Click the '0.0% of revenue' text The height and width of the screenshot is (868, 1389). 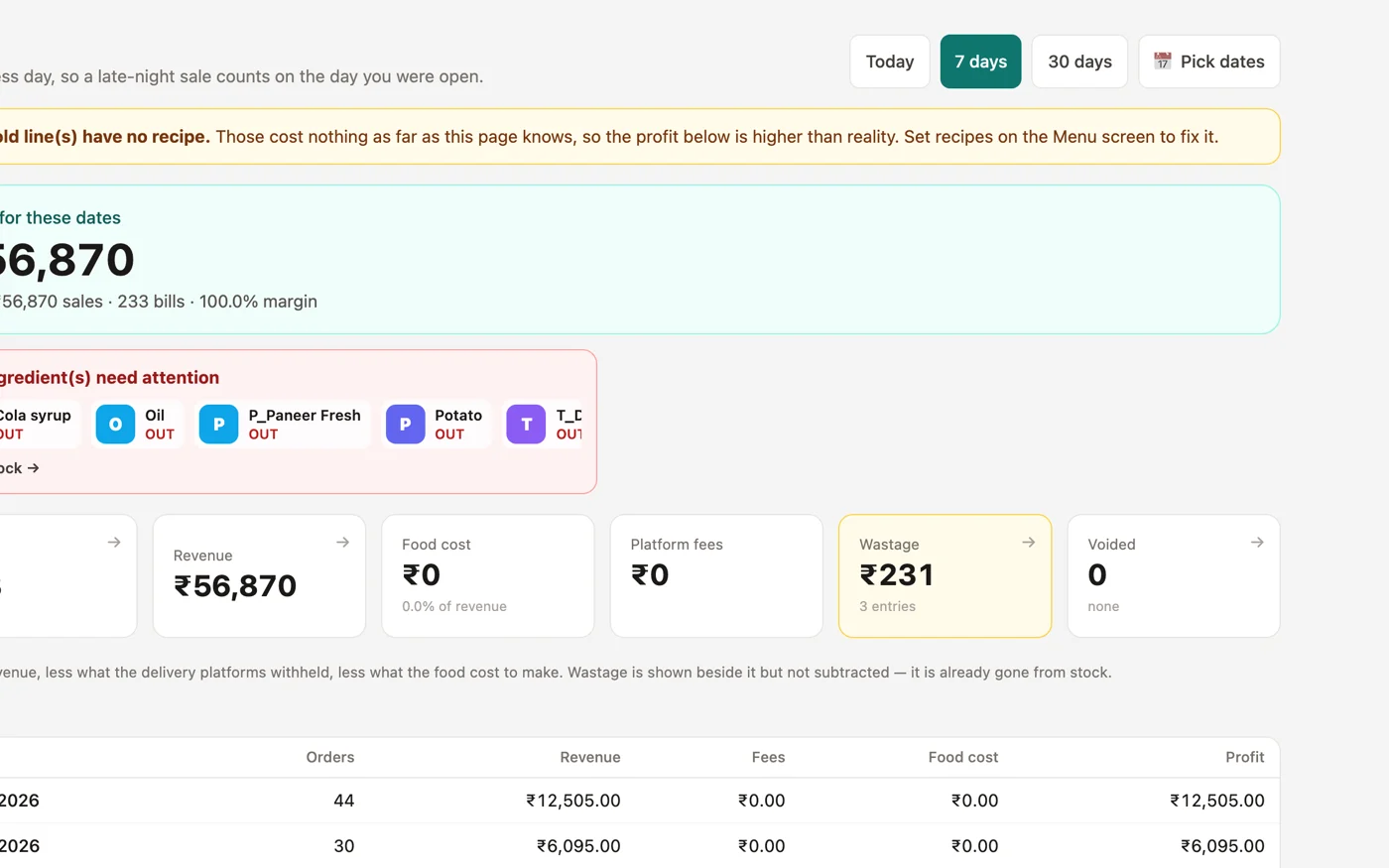coord(454,606)
